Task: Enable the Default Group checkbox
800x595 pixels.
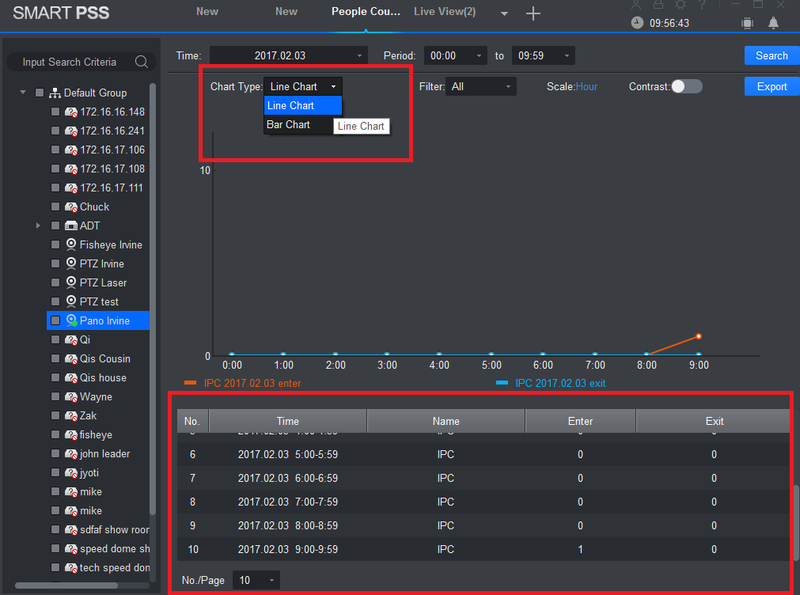Action: point(40,93)
